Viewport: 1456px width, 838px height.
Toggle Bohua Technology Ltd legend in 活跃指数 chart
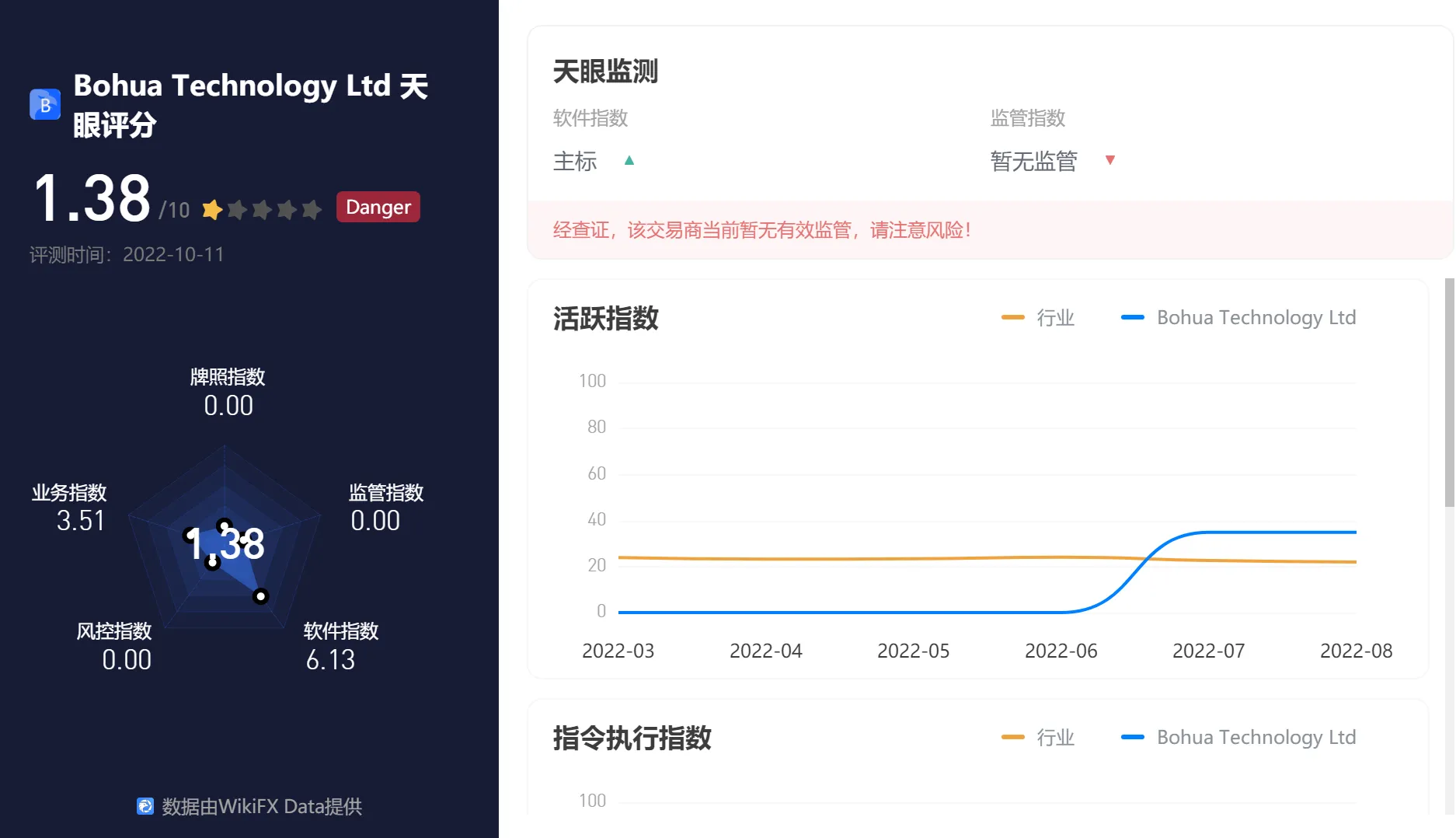click(x=1238, y=317)
